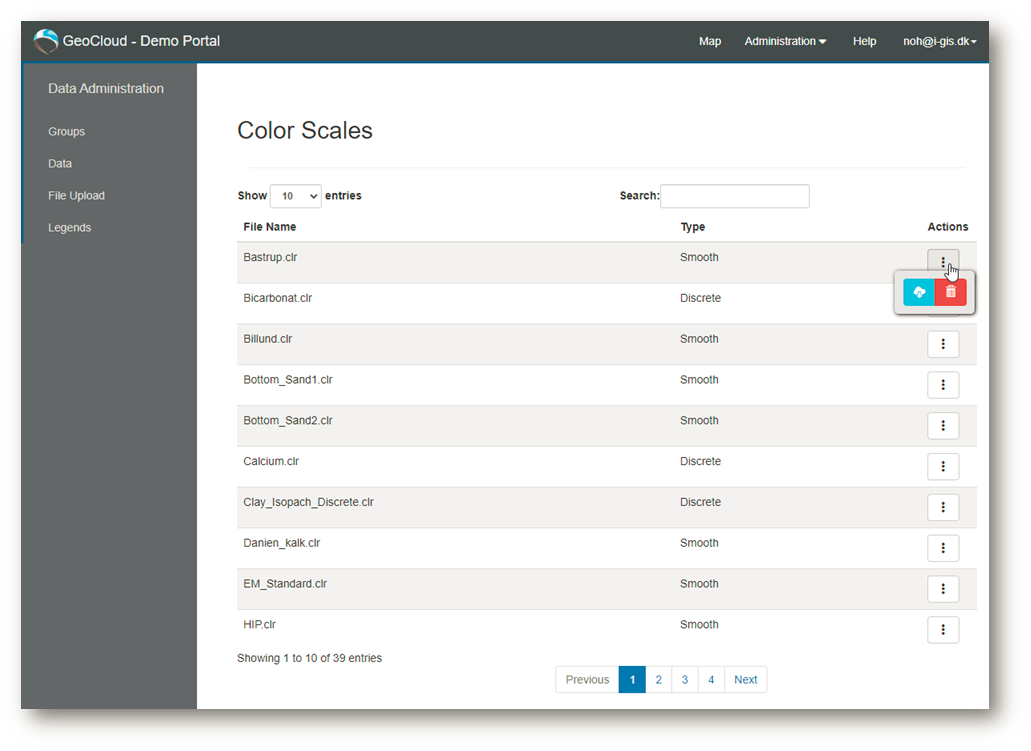Click Smooth type of HIP.clr
The height and width of the screenshot is (751, 1031).
[699, 624]
